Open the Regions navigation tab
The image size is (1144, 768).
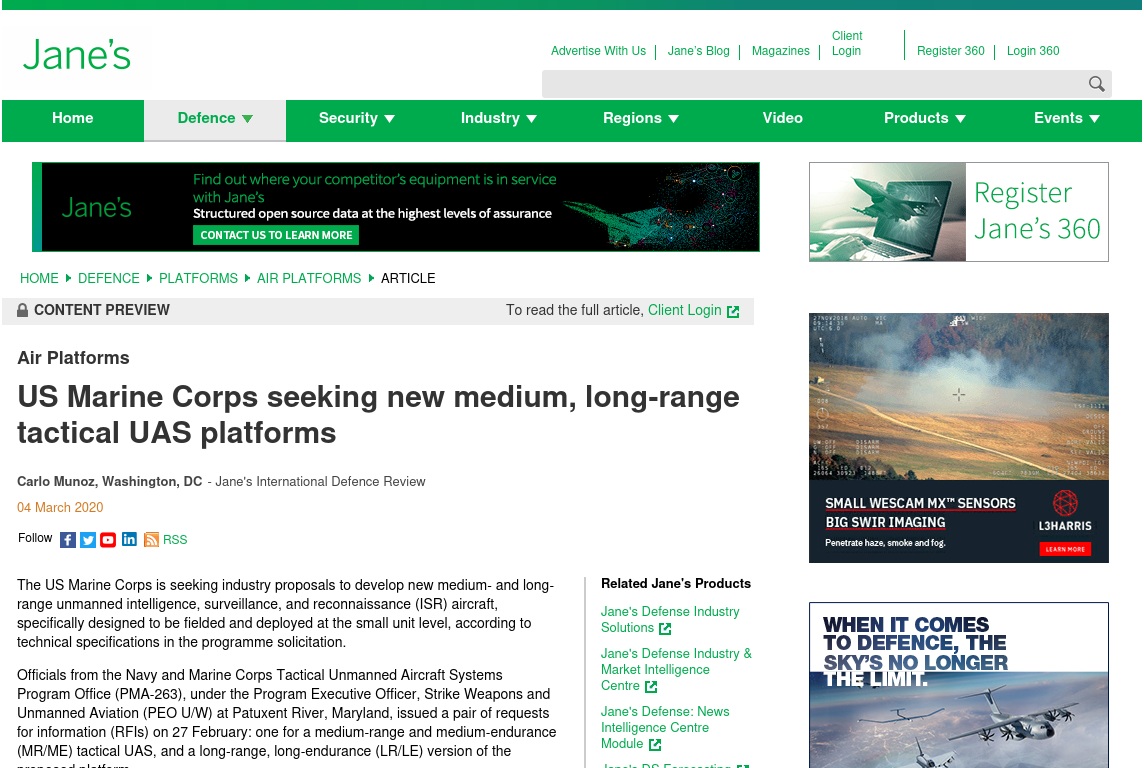tap(641, 120)
